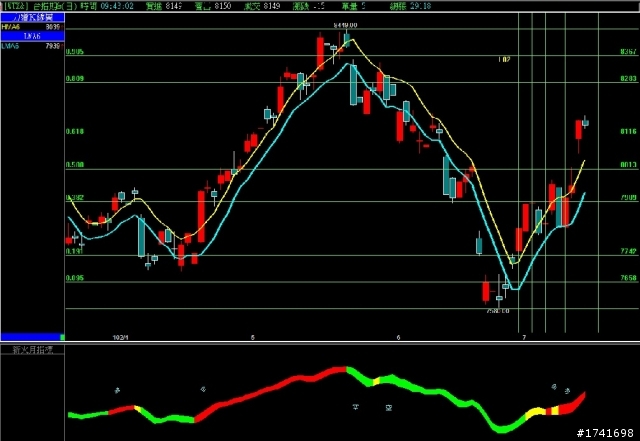Click the 8013 price axis label
Screen dimensions: 640x441
[x=628, y=165]
